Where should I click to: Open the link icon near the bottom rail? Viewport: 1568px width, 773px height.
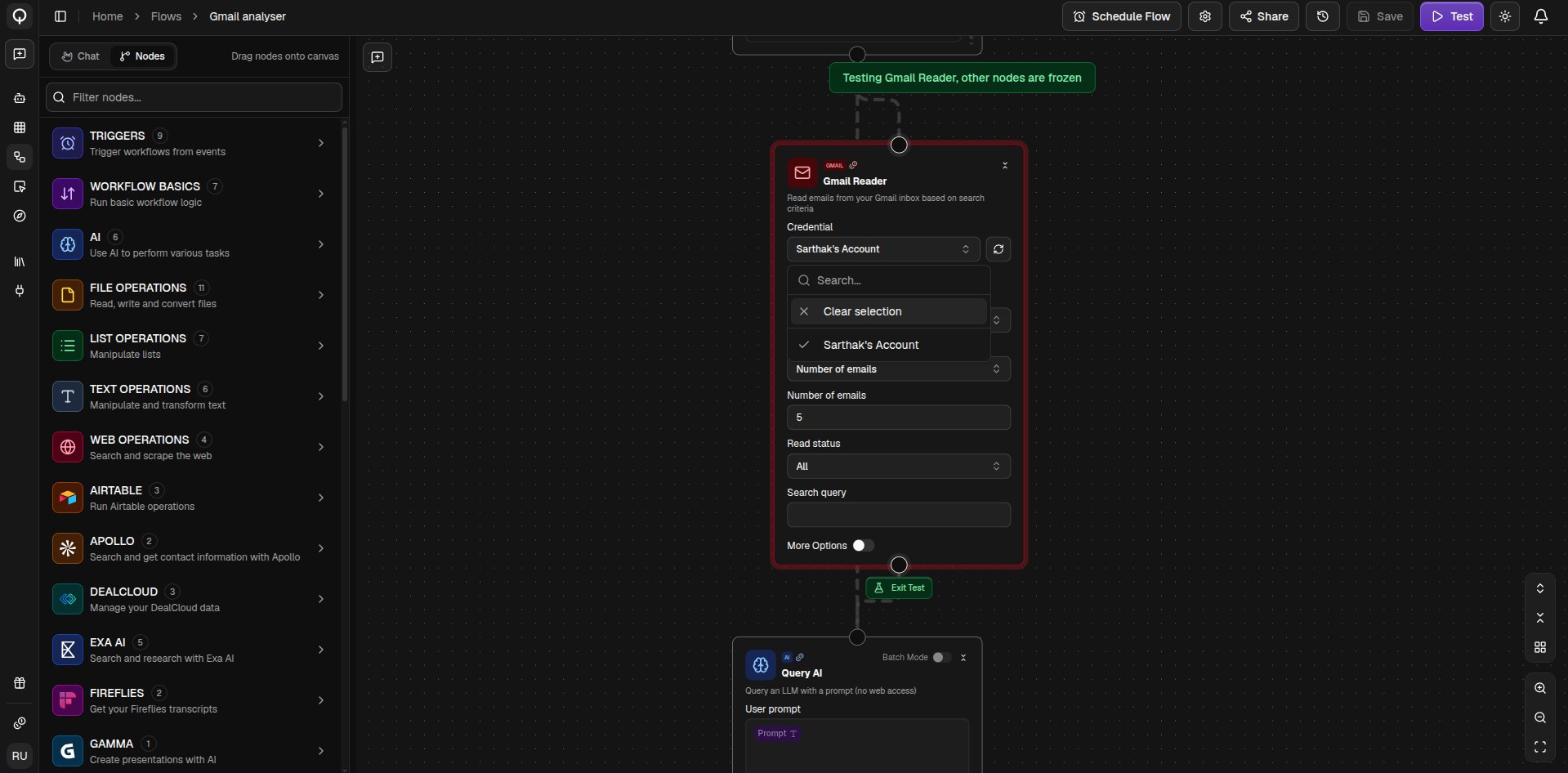[20, 723]
